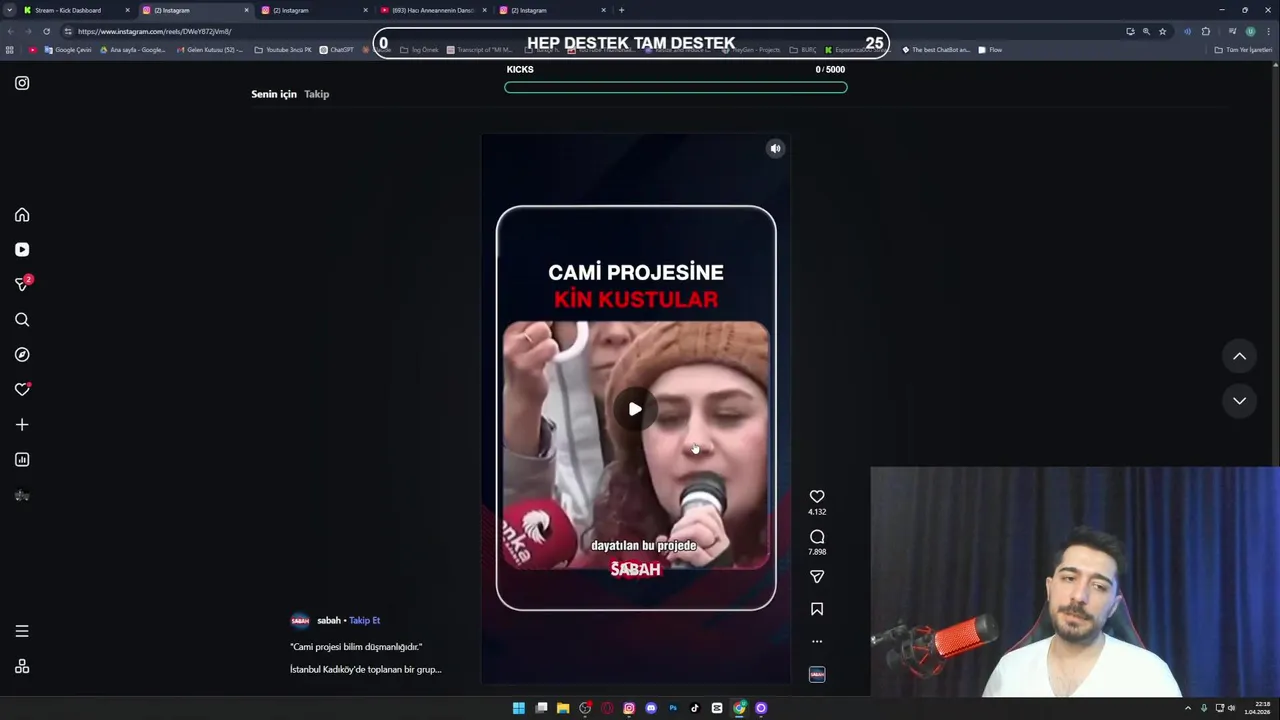Follow sabah via the Takip Et link
Image resolution: width=1280 pixels, height=720 pixels.
tap(364, 620)
